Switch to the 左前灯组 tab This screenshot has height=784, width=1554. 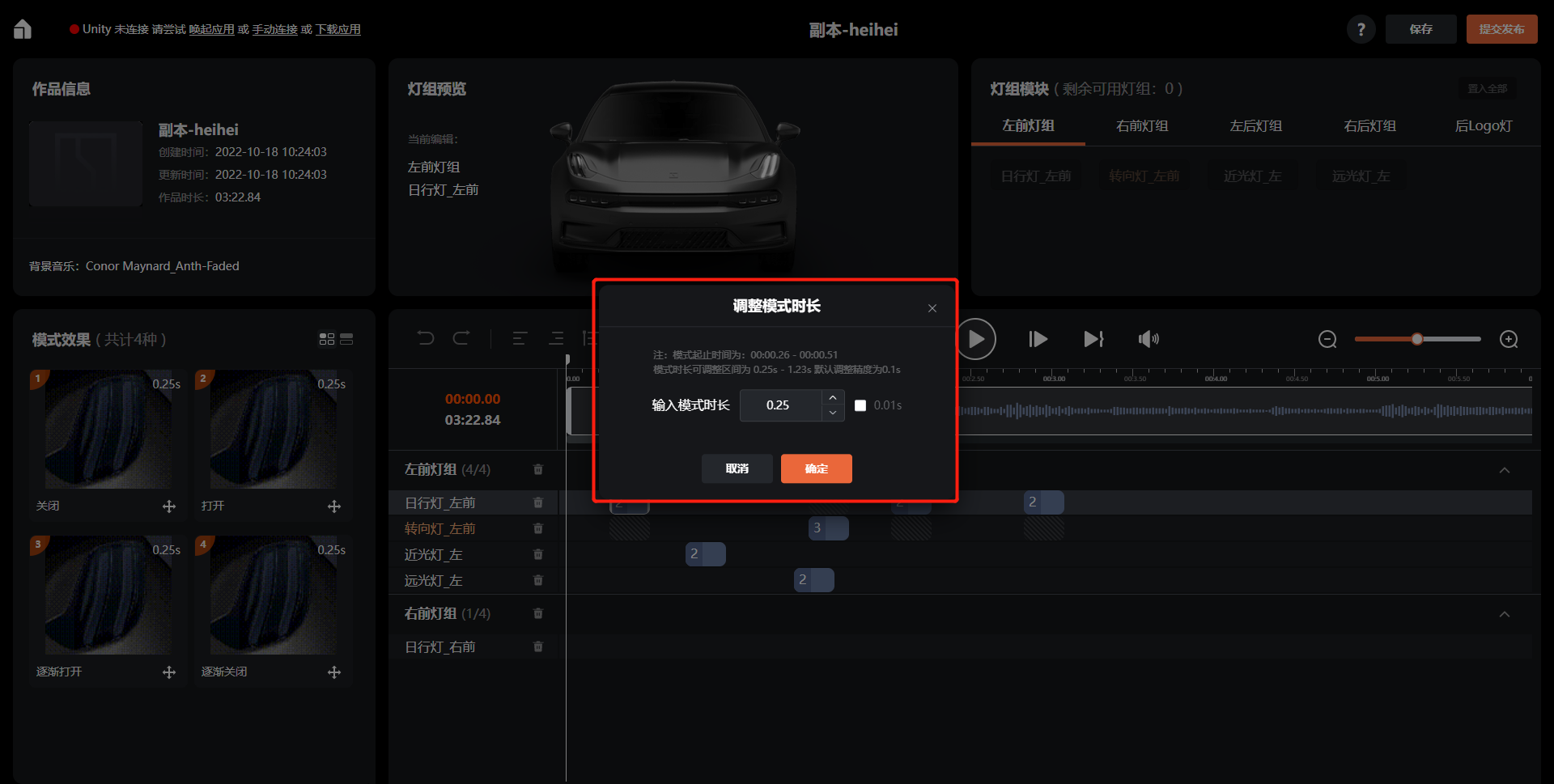tap(1028, 125)
